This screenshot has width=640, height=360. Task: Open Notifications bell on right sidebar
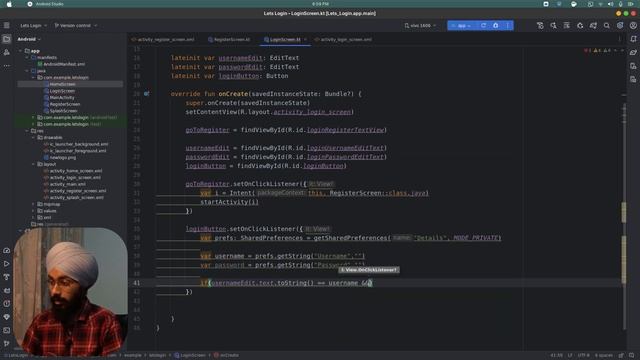coord(633,39)
